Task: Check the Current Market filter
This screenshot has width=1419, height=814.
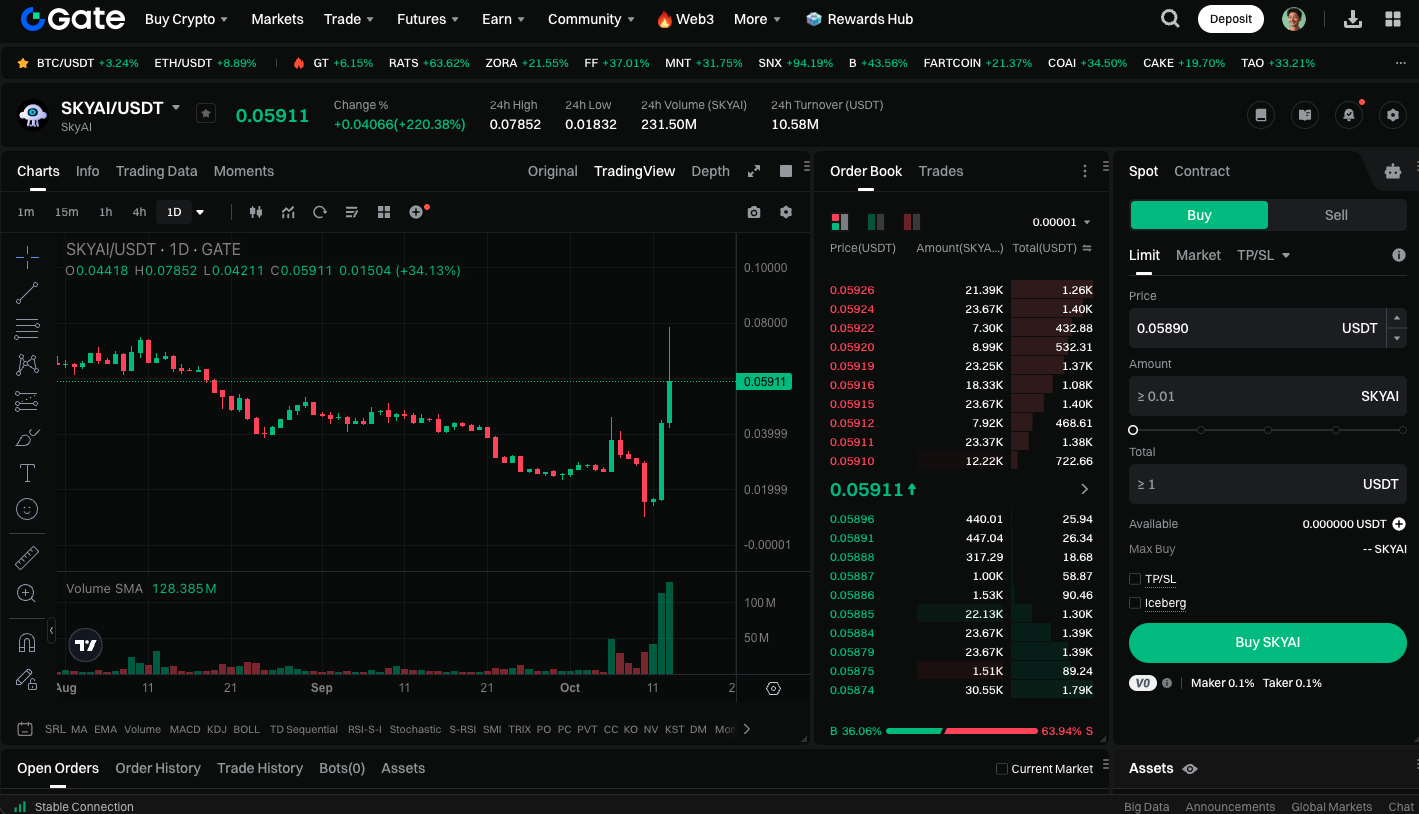Action: click(1002, 769)
